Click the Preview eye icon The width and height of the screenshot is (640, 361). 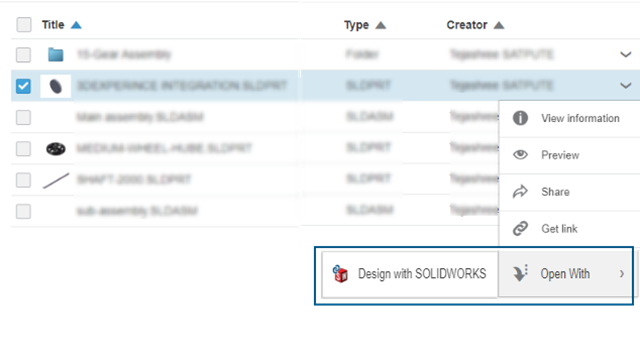520,155
